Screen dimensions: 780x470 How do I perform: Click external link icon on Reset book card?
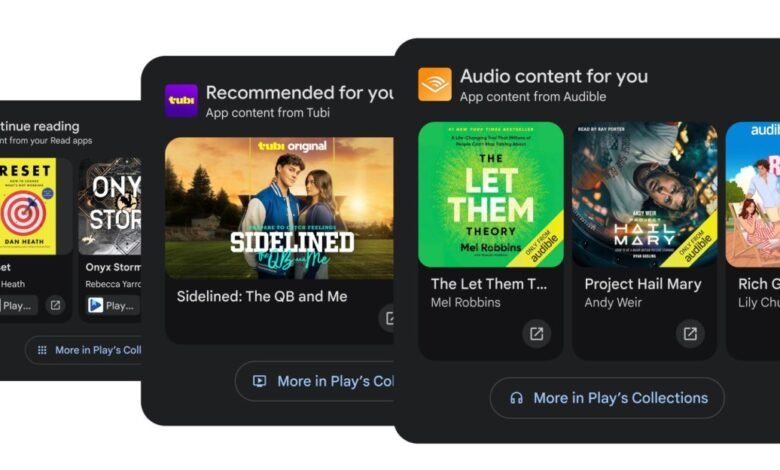click(x=55, y=305)
